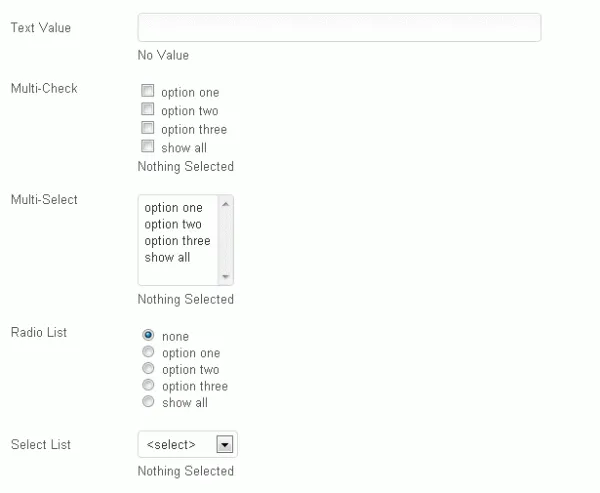Enable the "option two" checkbox

(x=148, y=110)
